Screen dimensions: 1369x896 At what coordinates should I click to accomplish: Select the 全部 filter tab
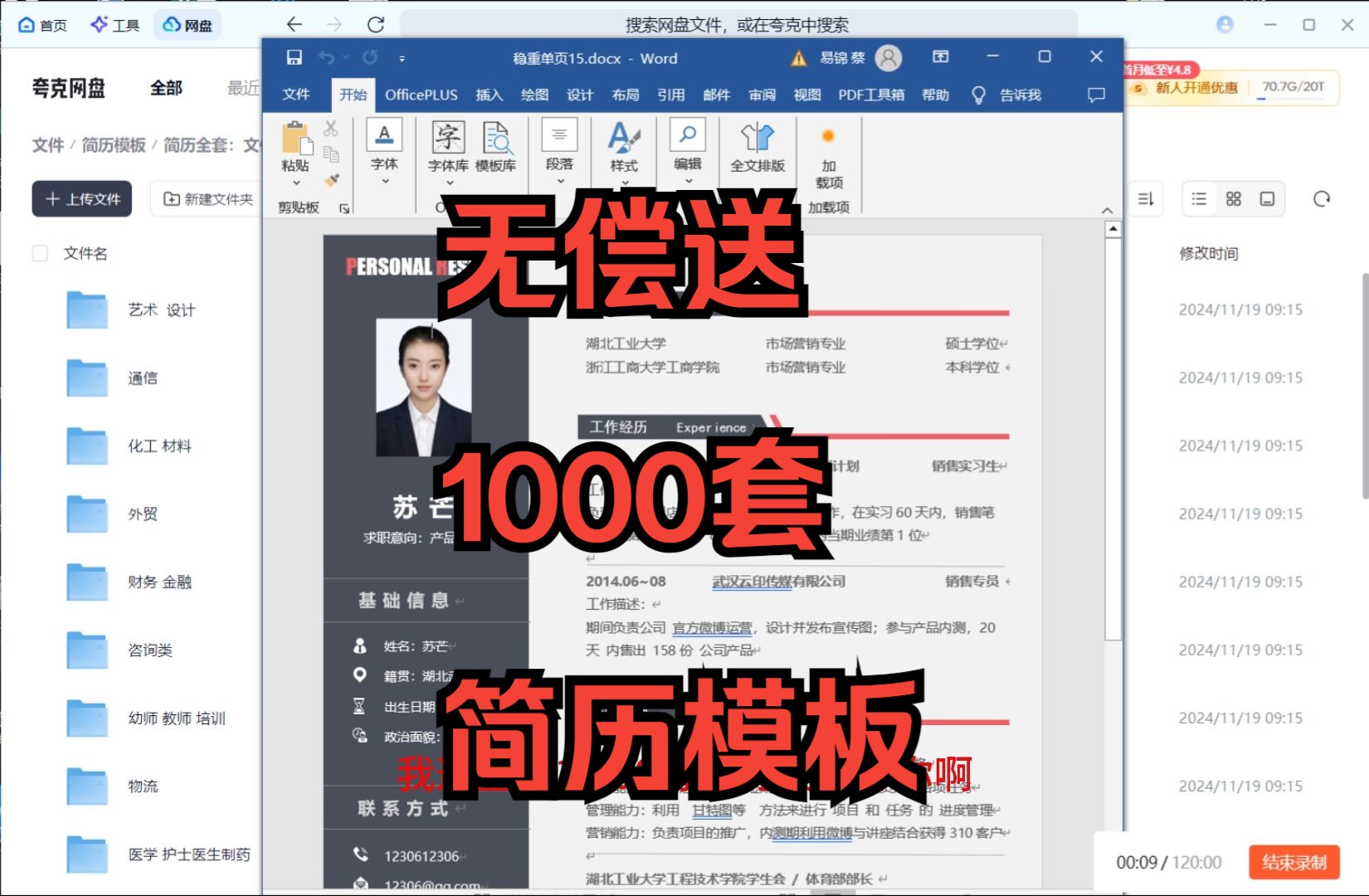pos(166,88)
